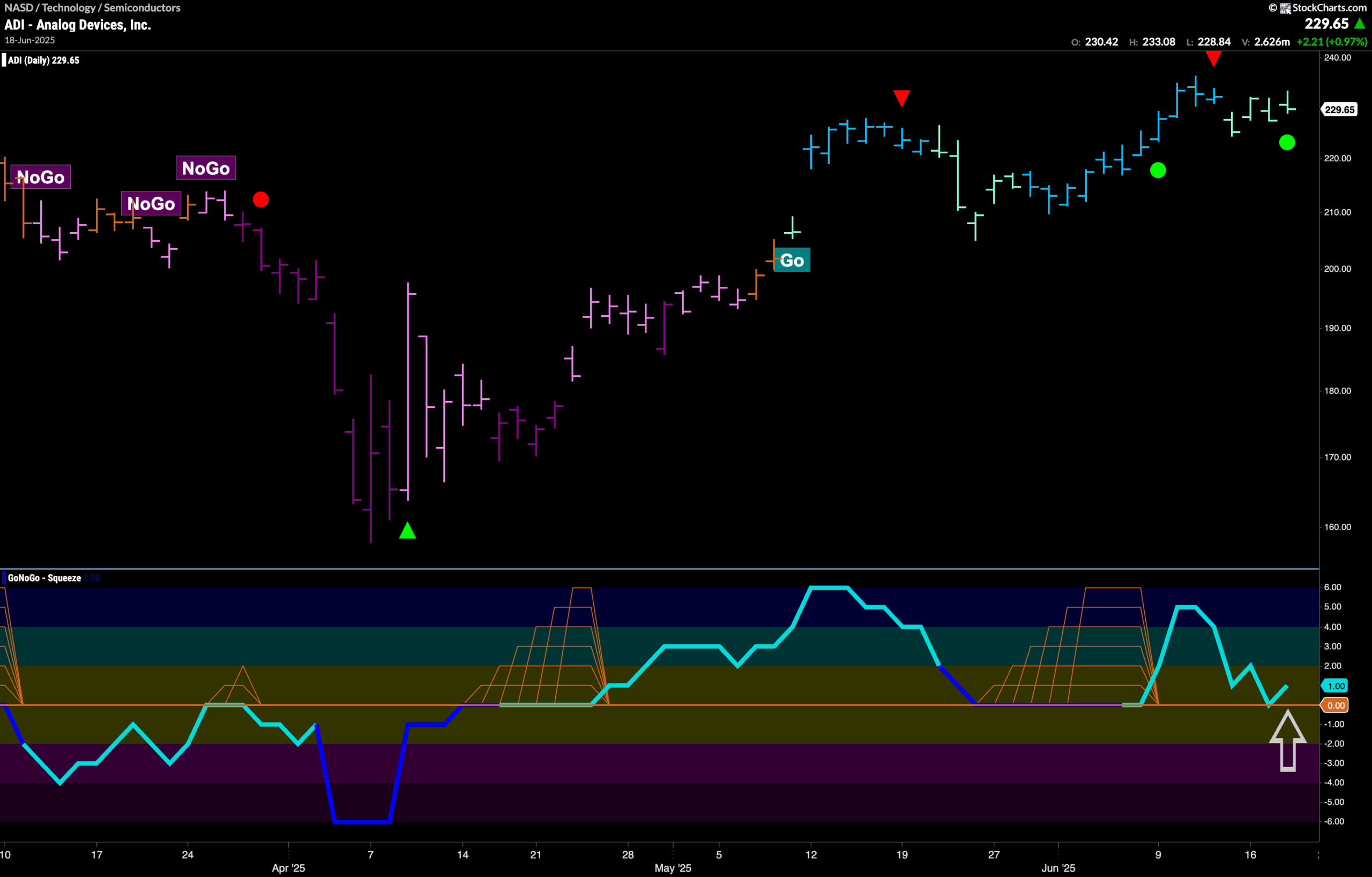
Task: Click the 18-Jun-2025 date text
Action: [x=29, y=40]
